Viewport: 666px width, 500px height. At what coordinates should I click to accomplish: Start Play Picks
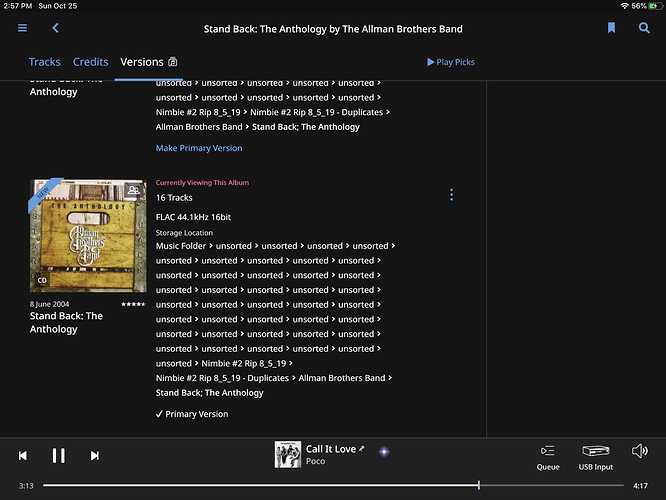451,62
